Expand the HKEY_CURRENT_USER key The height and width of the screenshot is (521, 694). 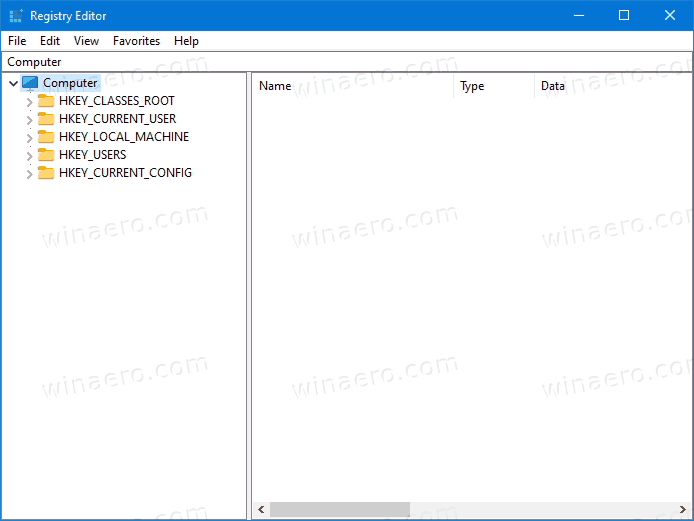[x=29, y=120]
